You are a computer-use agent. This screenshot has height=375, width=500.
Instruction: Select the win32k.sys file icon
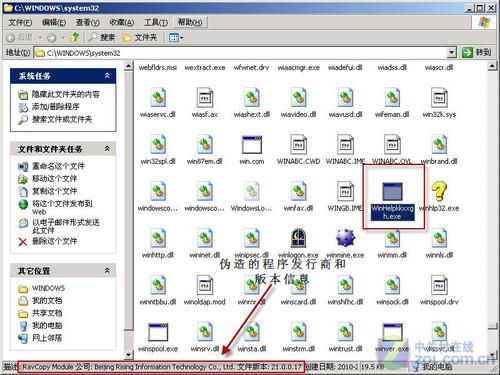pyautogui.click(x=439, y=98)
